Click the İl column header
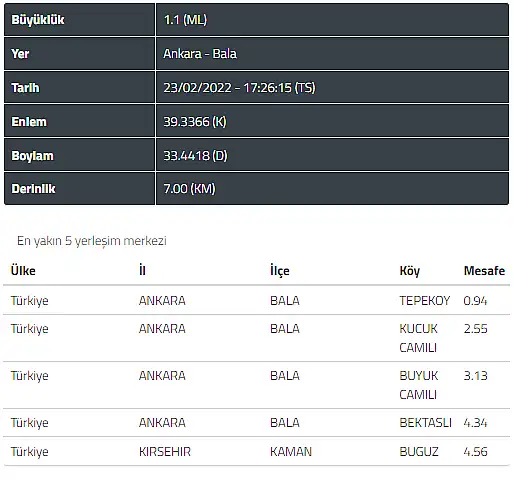 [x=142, y=270]
